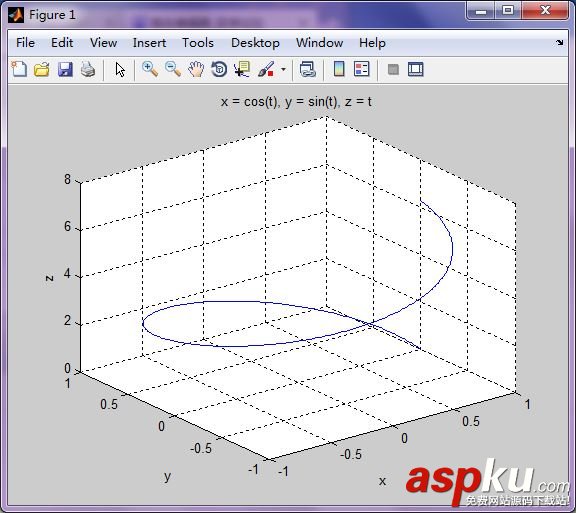
Task: Click the z axis label
Action: pos(49,278)
